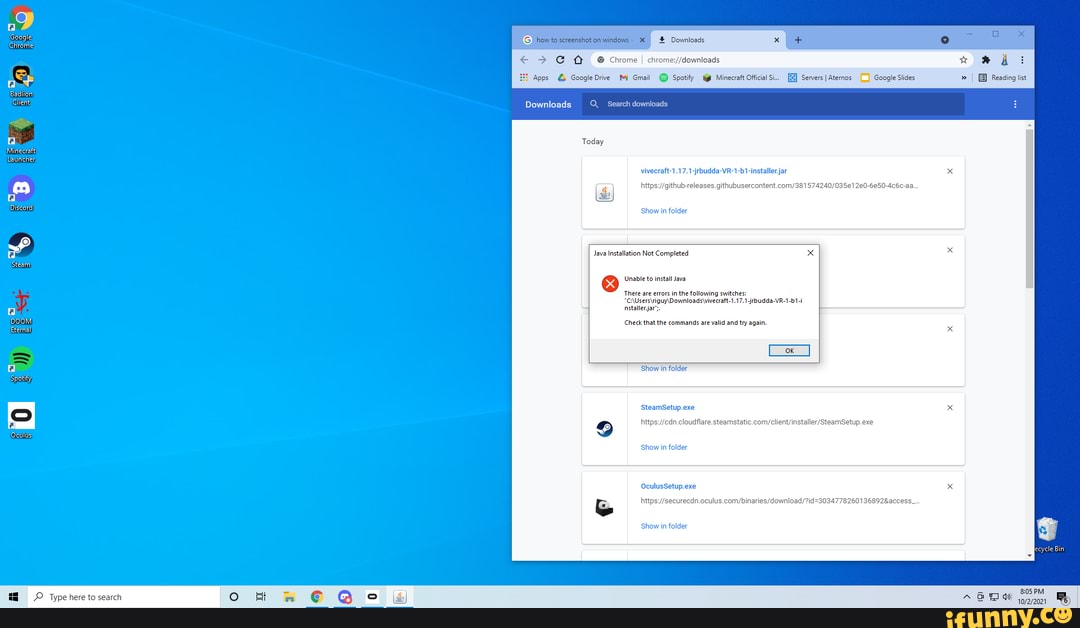Select the 'how to screenshot on windows' tab
This screenshot has height=628, width=1080.
tap(580, 39)
